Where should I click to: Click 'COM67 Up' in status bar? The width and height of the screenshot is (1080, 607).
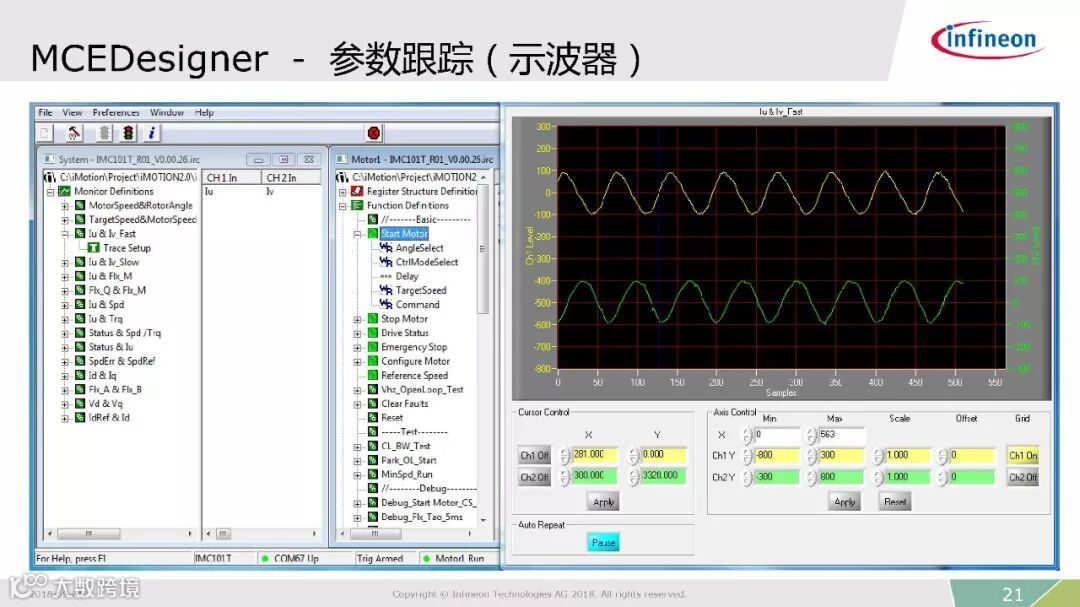pos(296,558)
